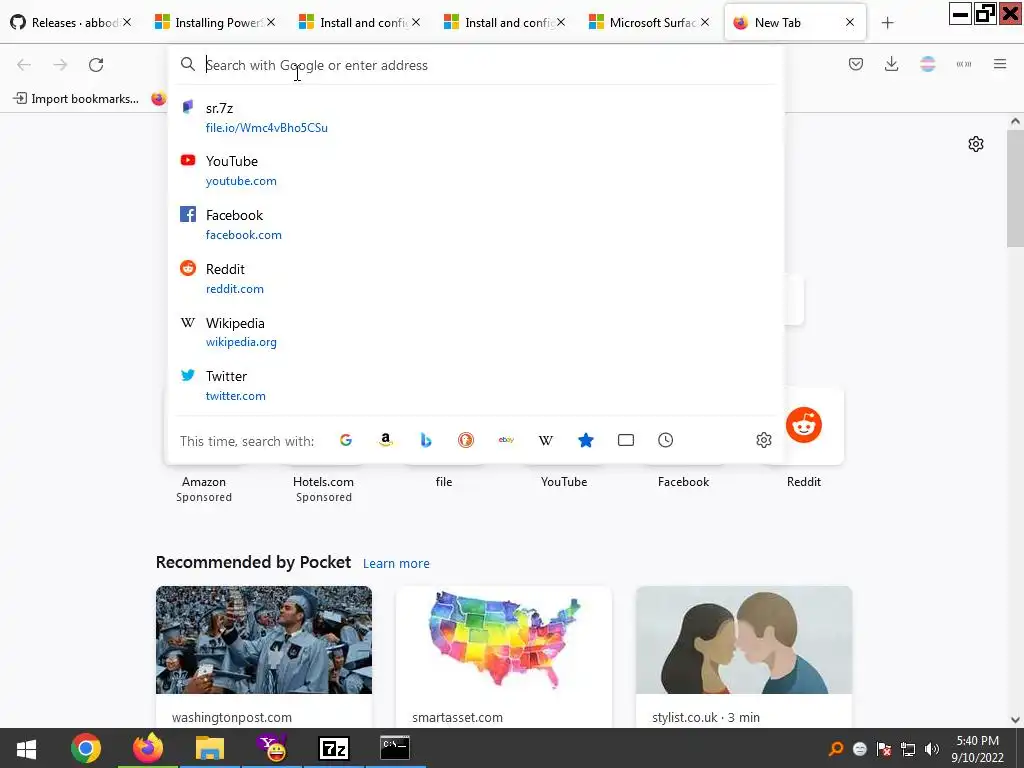Image resolution: width=1024 pixels, height=768 pixels.
Task: Click Learn more about Pocket
Action: (x=396, y=564)
